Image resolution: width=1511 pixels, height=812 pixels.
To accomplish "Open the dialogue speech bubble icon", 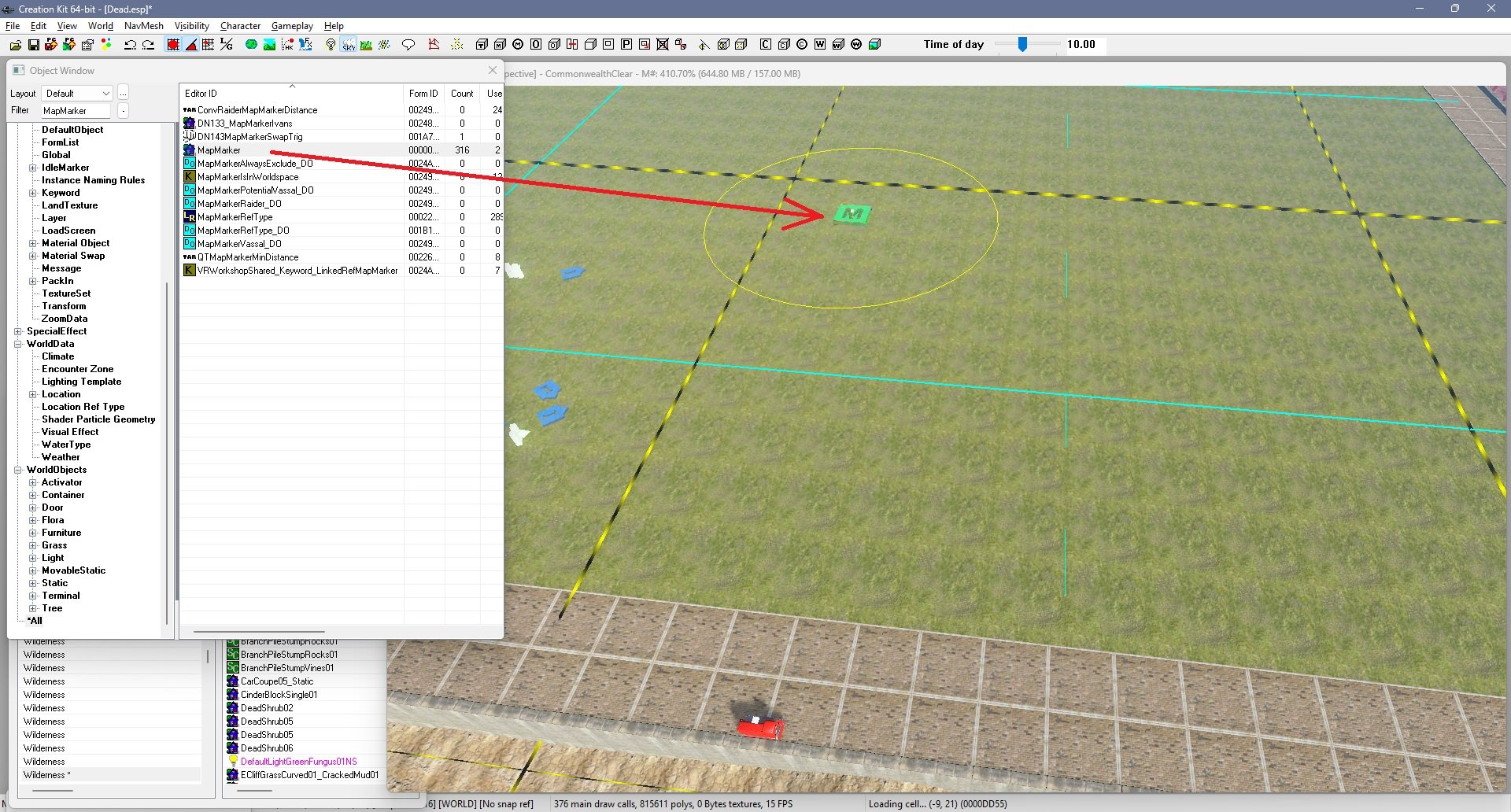I will point(408,45).
